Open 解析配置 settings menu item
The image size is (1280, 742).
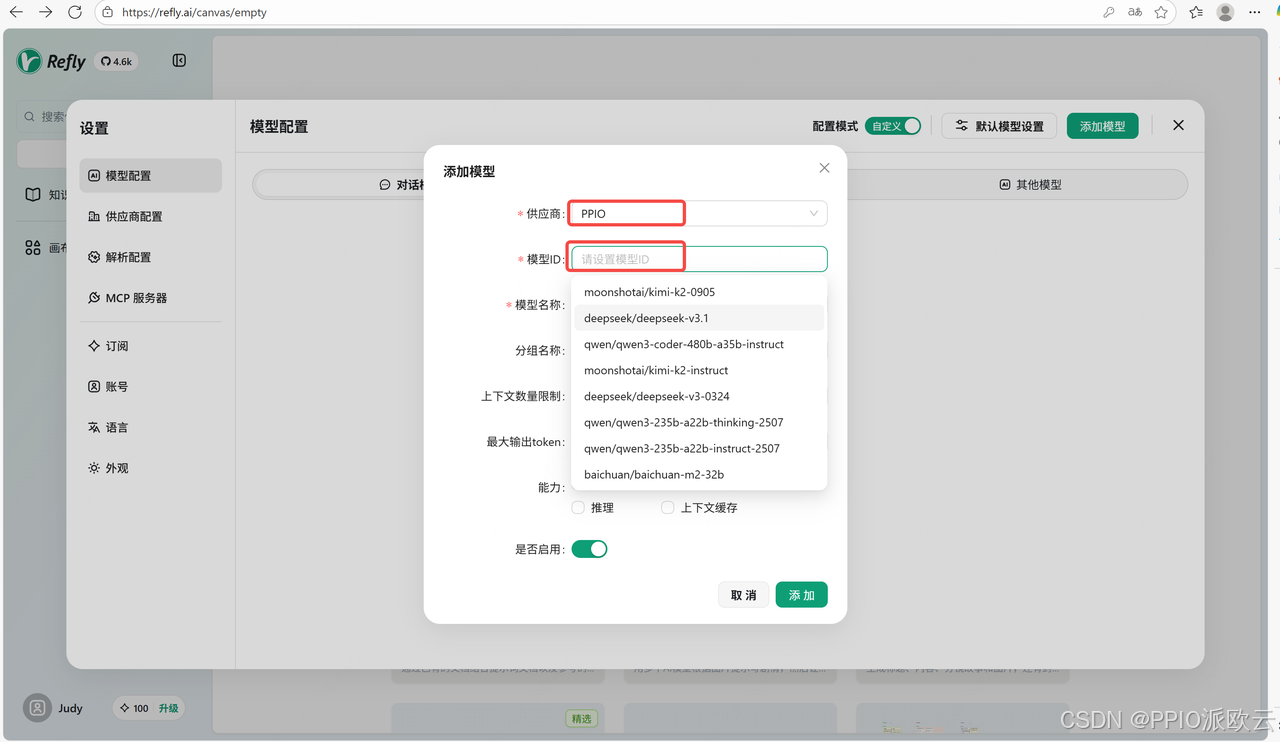150,257
